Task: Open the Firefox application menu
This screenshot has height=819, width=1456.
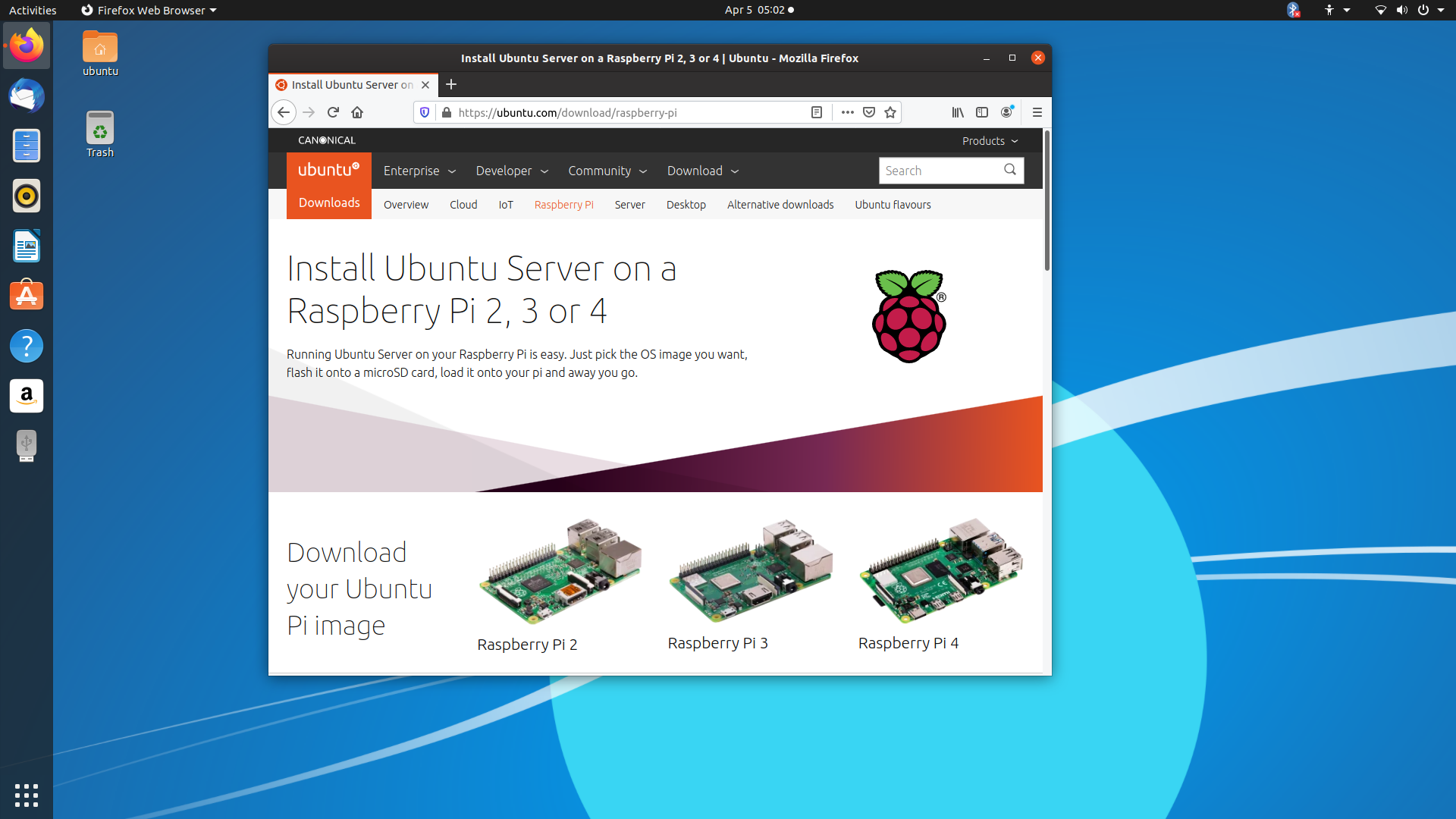Action: coord(1037,112)
